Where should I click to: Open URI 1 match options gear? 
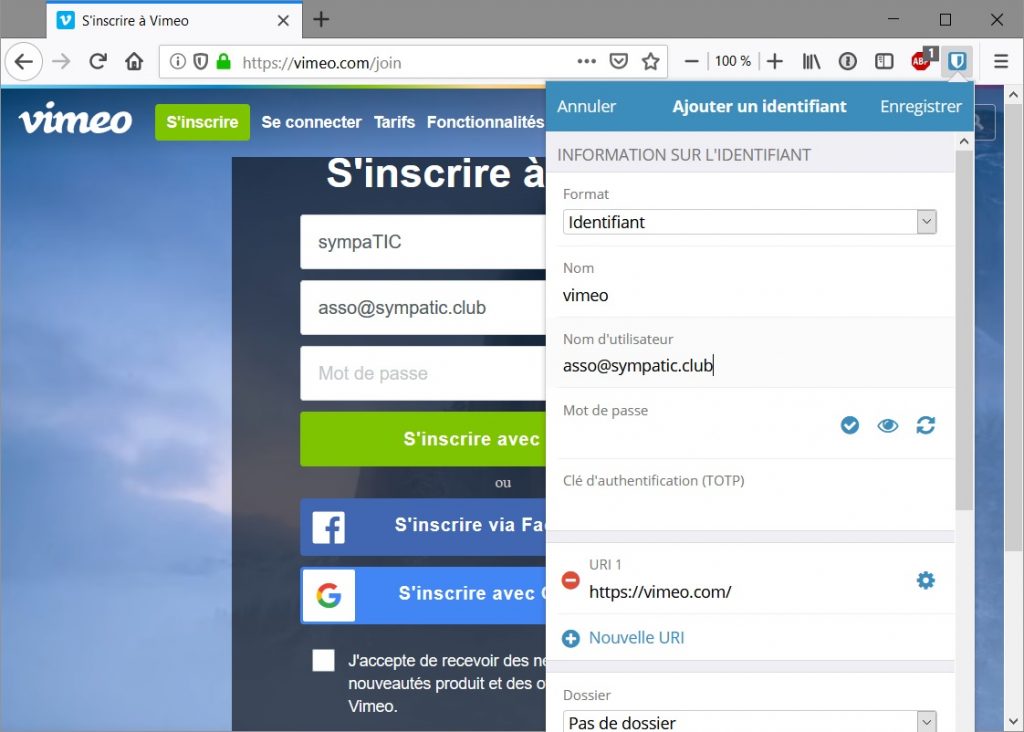click(x=926, y=580)
